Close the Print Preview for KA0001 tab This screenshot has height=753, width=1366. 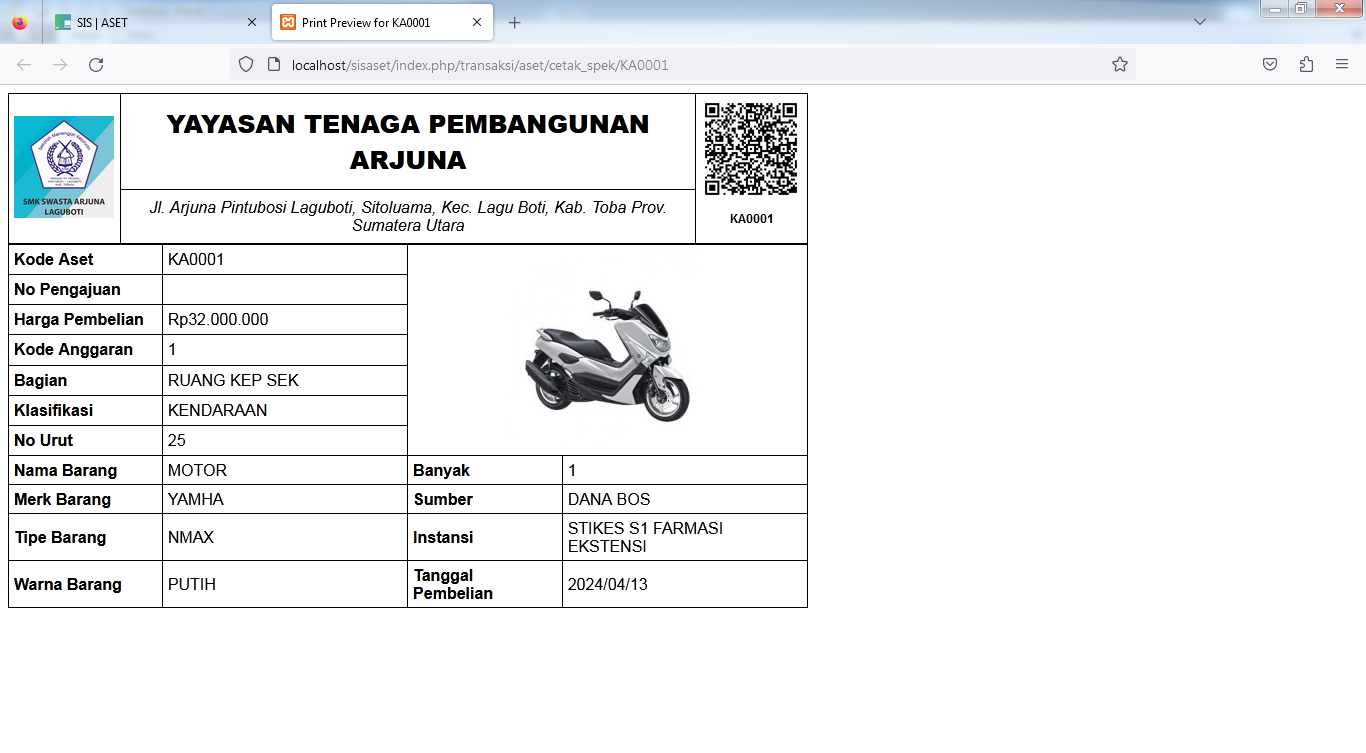(x=477, y=22)
